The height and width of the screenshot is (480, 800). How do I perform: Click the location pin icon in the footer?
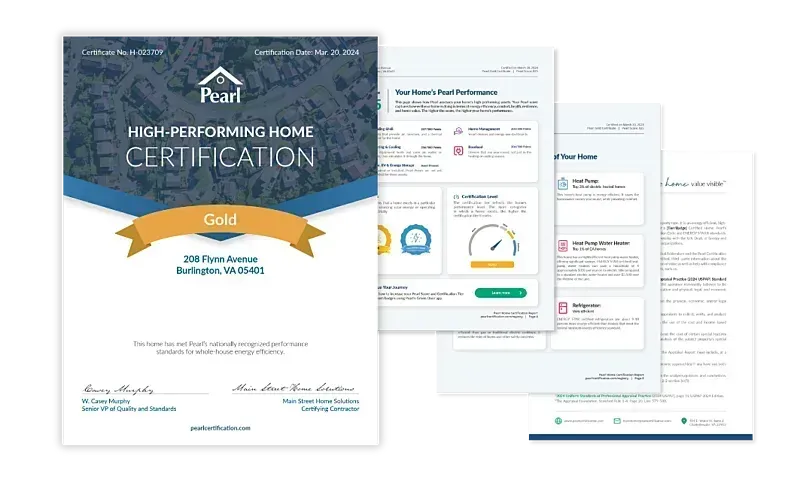tap(684, 421)
